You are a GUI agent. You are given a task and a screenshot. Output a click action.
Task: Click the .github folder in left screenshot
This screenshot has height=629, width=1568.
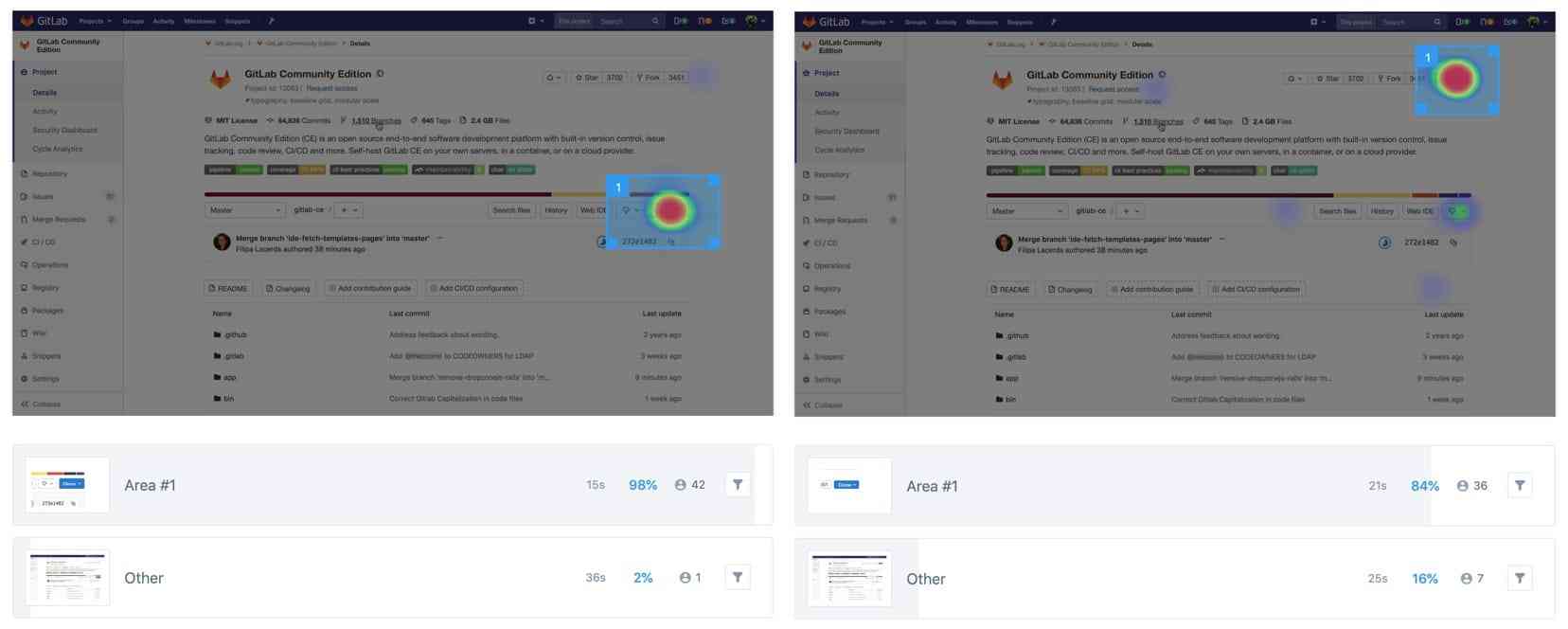[x=235, y=335]
